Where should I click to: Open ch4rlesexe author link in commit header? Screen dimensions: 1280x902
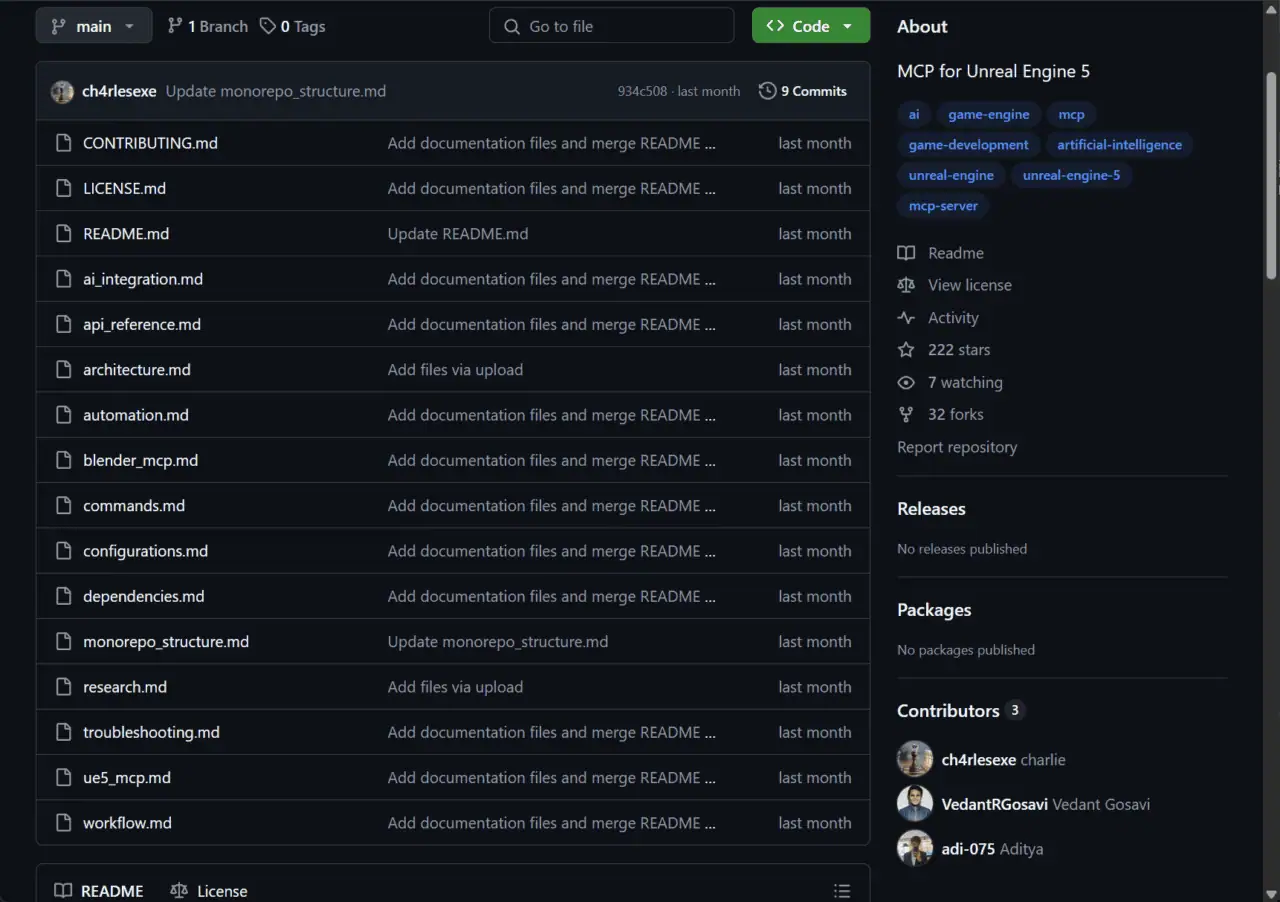click(119, 91)
